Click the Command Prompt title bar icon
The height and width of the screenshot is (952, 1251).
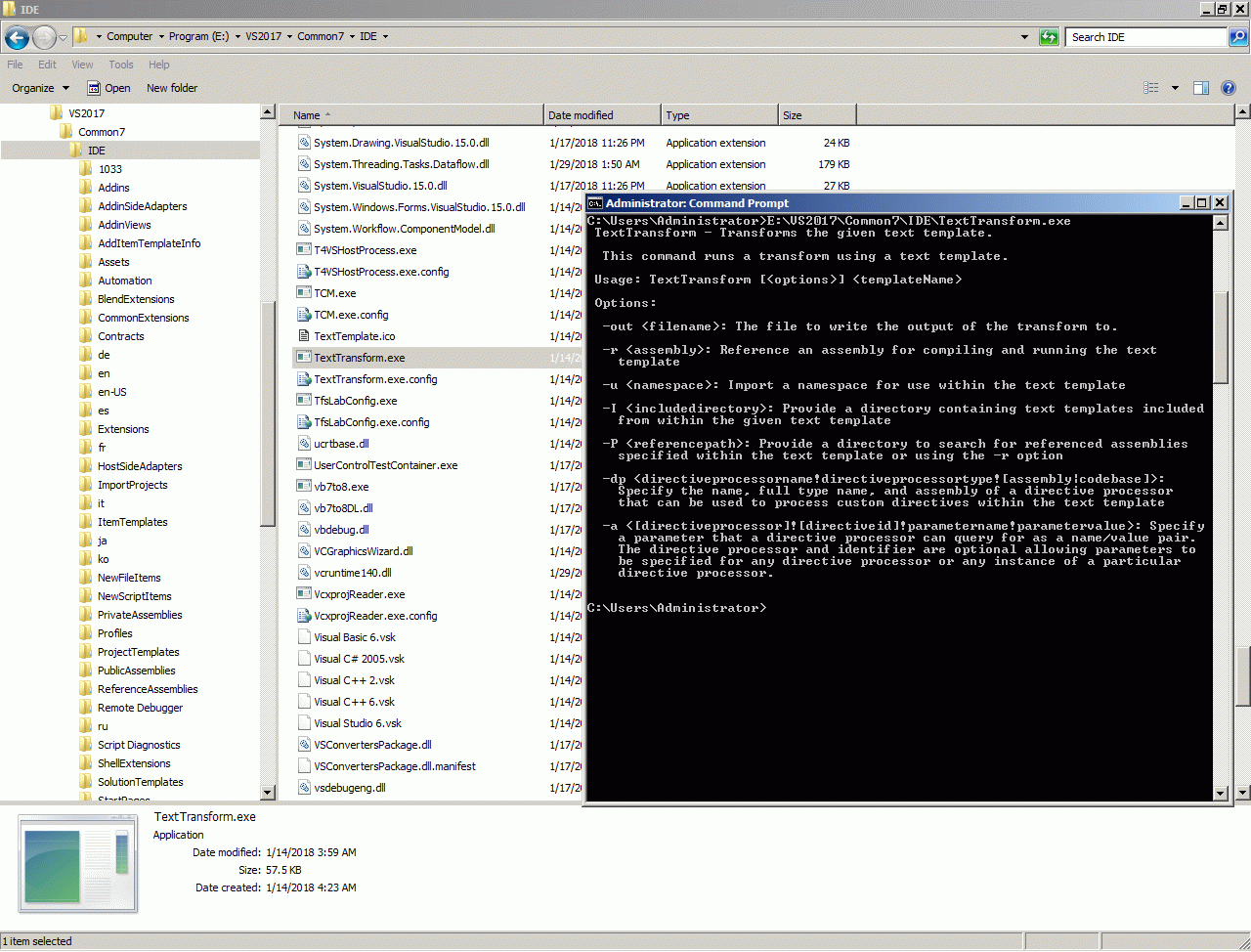coord(595,203)
